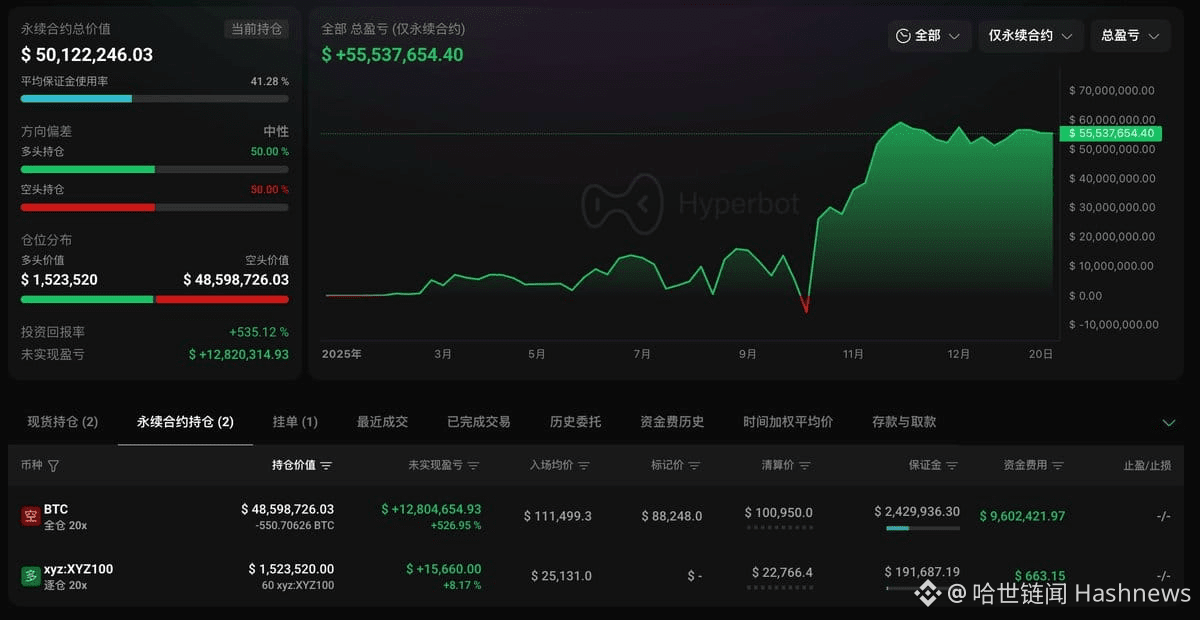Click the +535.12 % 投资回报率 value
The height and width of the screenshot is (620, 1200).
pos(259,332)
